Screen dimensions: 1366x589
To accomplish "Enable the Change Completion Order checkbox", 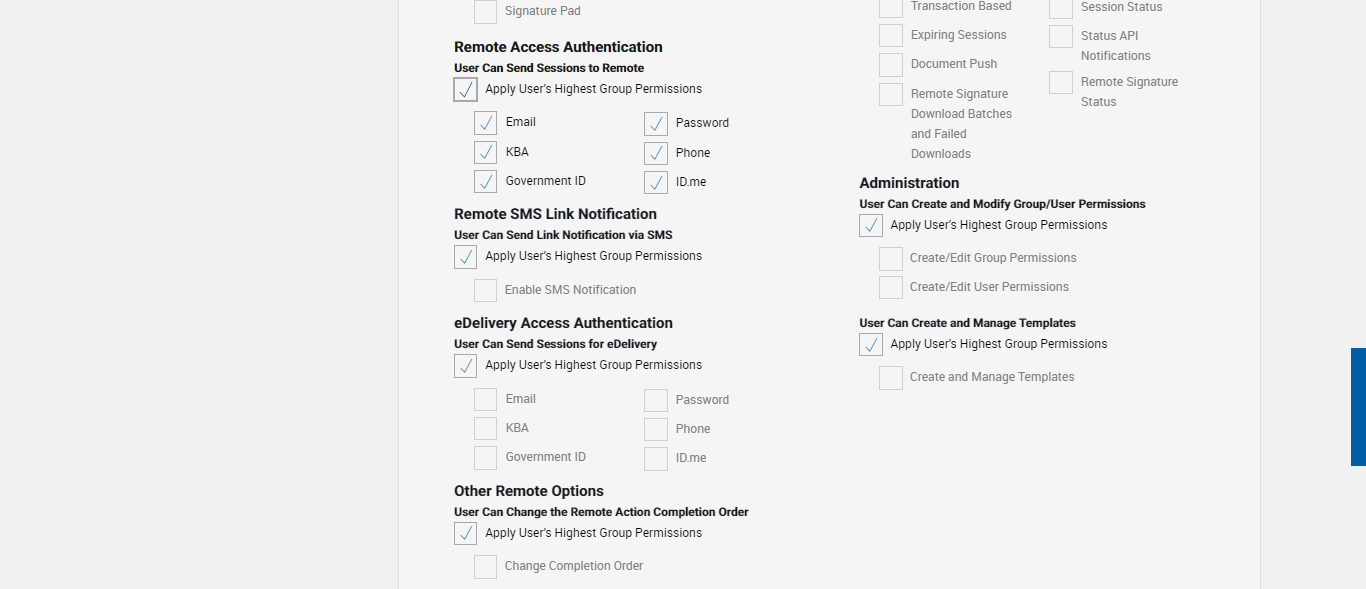I will [486, 567].
